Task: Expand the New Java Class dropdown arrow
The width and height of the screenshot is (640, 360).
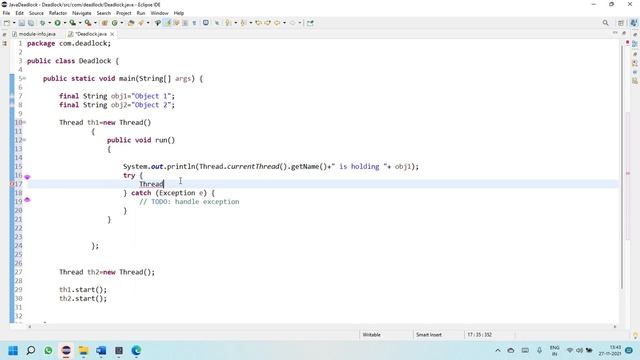Action: pyautogui.click(x=122, y=23)
